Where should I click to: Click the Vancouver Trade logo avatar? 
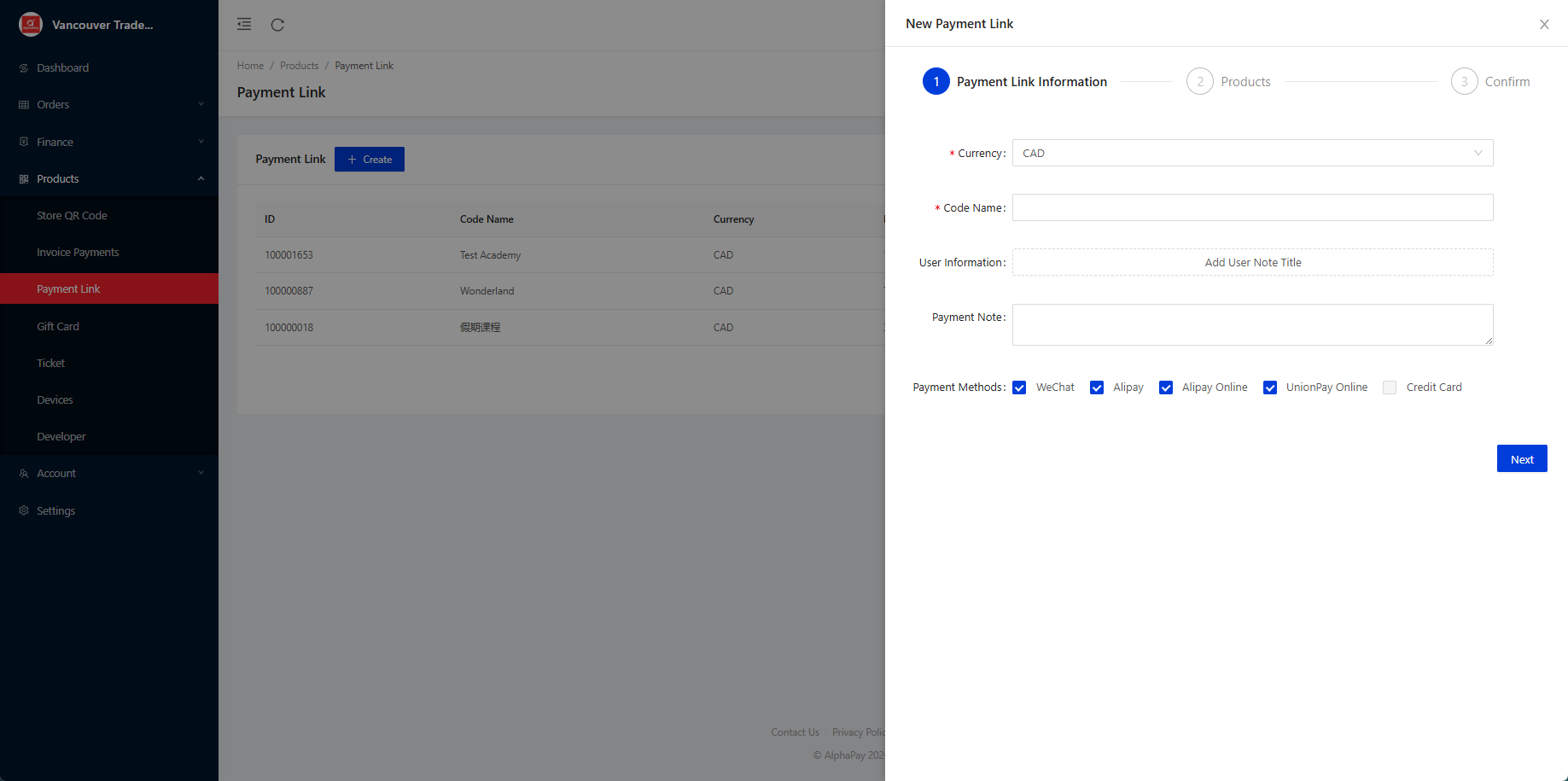pyautogui.click(x=31, y=25)
